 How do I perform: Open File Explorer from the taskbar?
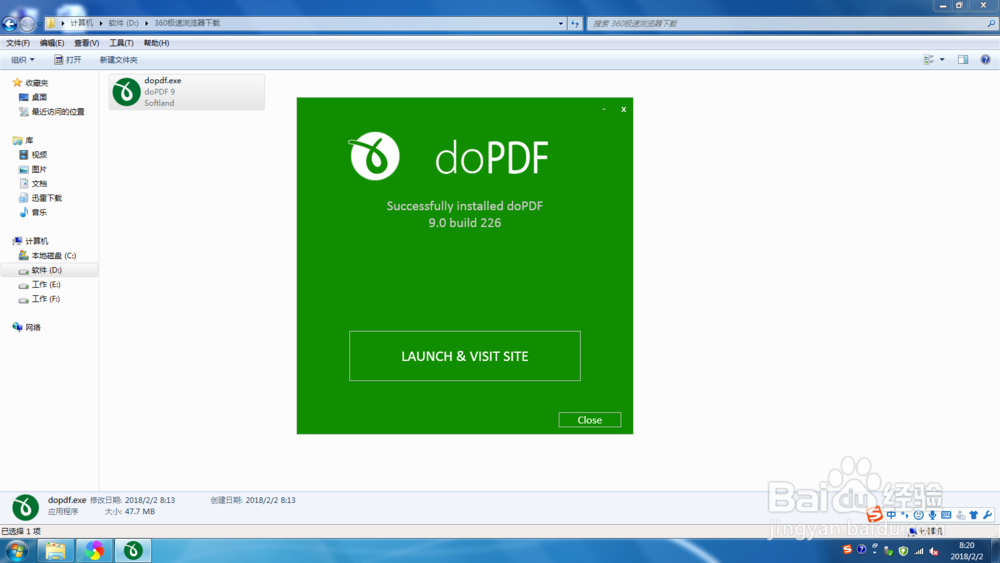55,550
